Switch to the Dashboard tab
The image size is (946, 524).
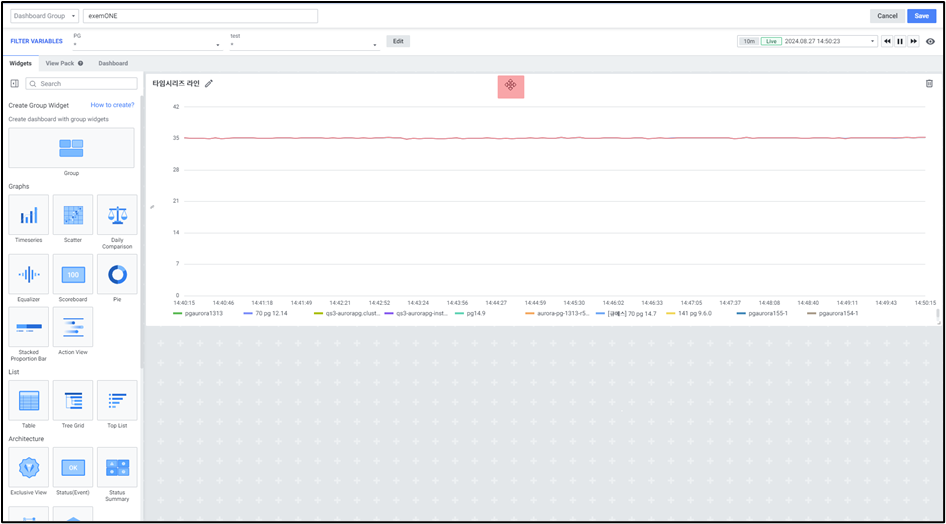(x=113, y=63)
